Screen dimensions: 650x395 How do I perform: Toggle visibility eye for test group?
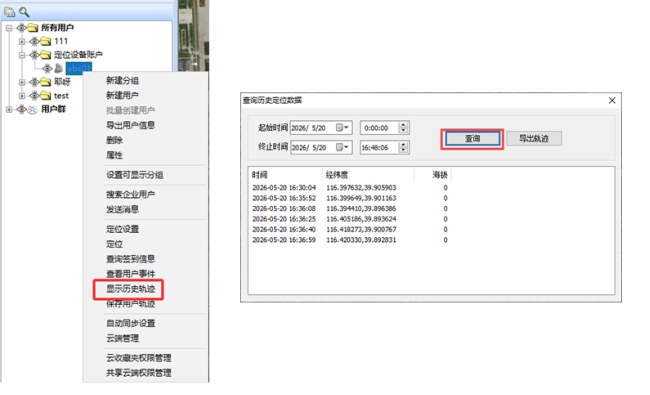[x=35, y=96]
